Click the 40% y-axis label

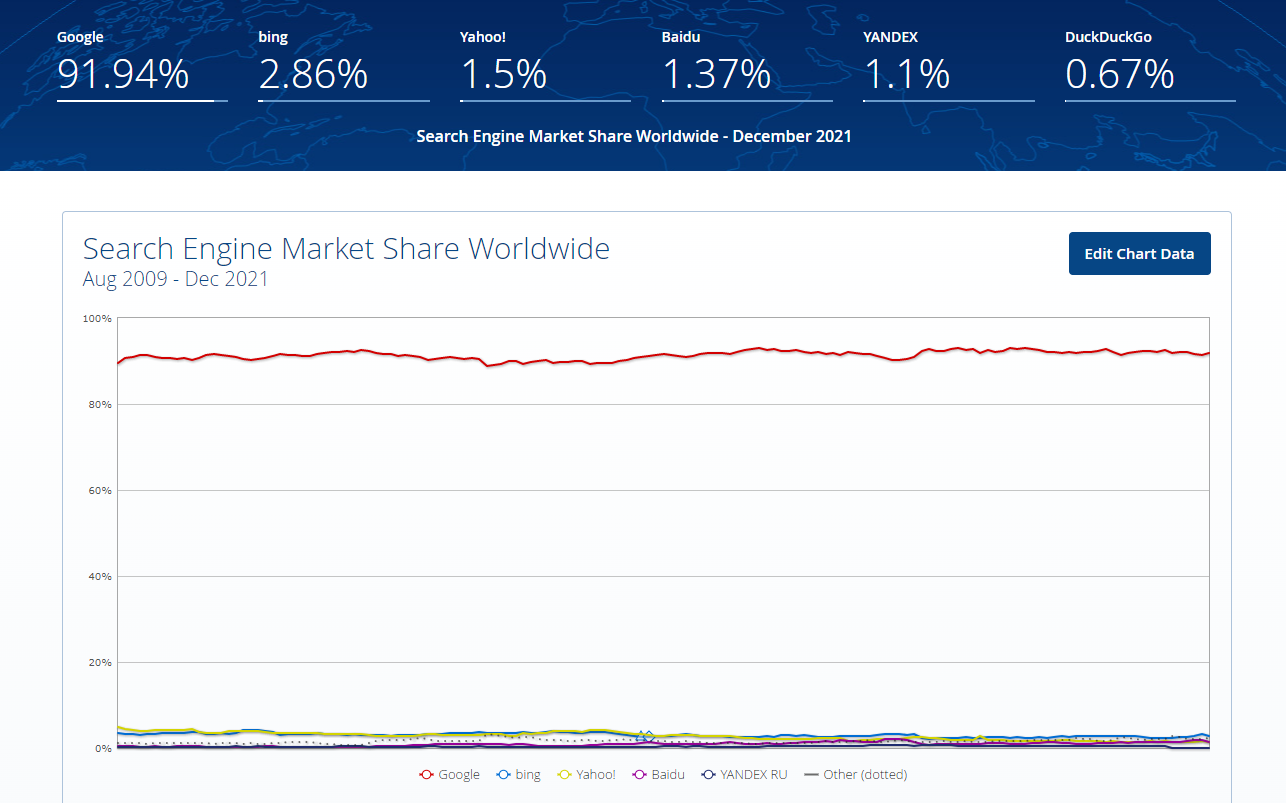click(100, 576)
